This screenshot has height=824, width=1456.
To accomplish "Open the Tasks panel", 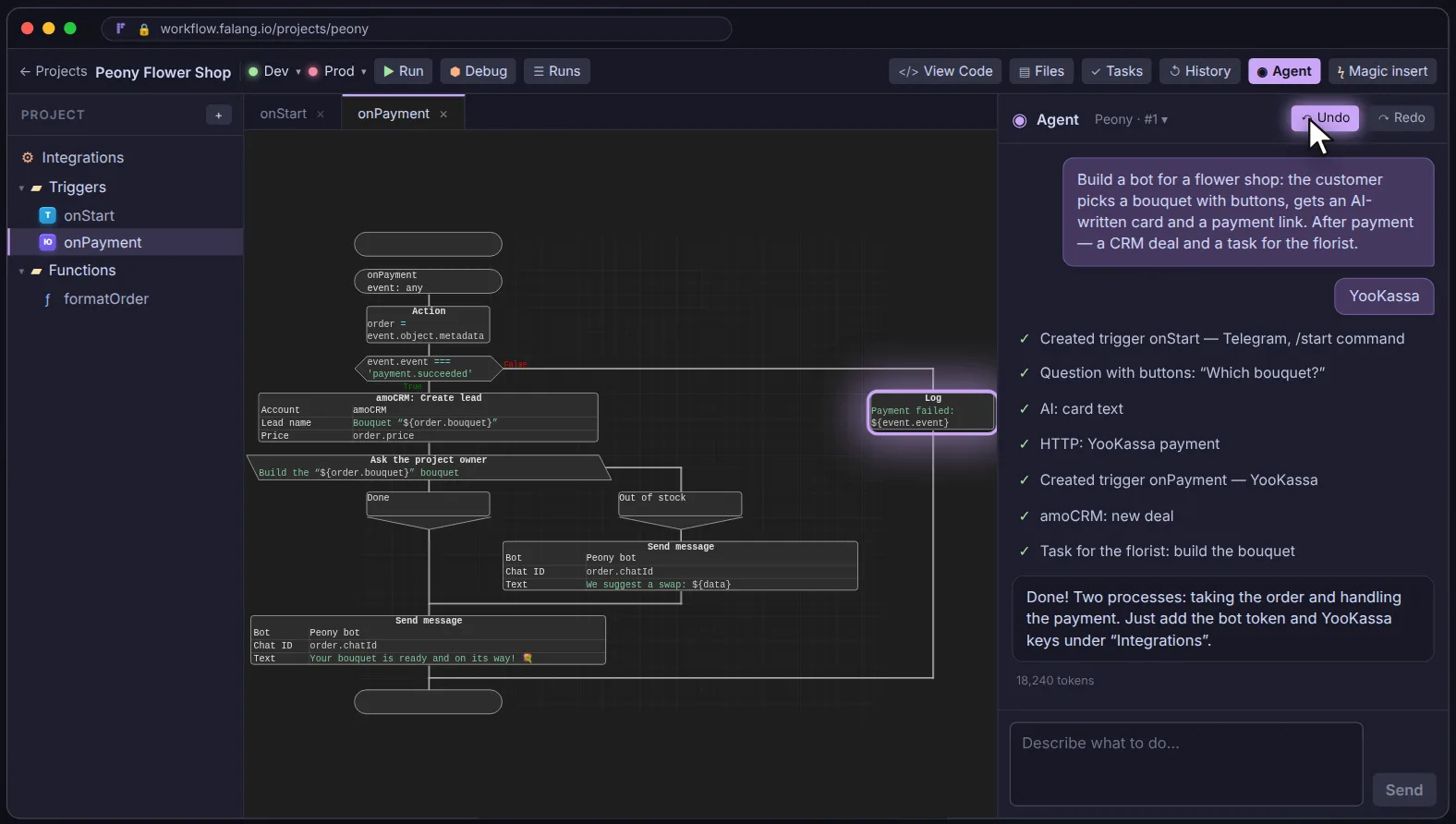I will 1116,71.
